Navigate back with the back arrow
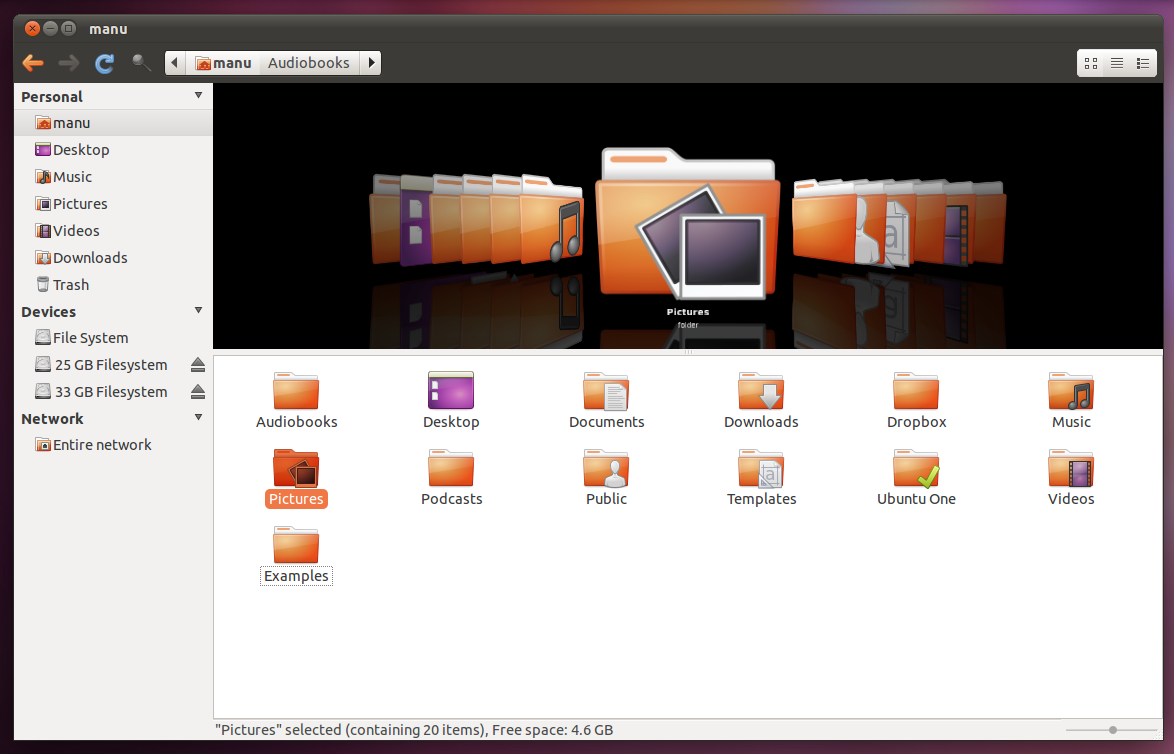The width and height of the screenshot is (1174, 754). point(32,62)
